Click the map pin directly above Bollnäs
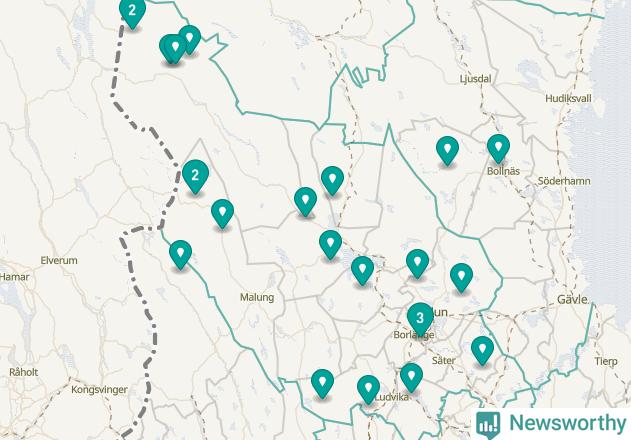 [498, 148]
